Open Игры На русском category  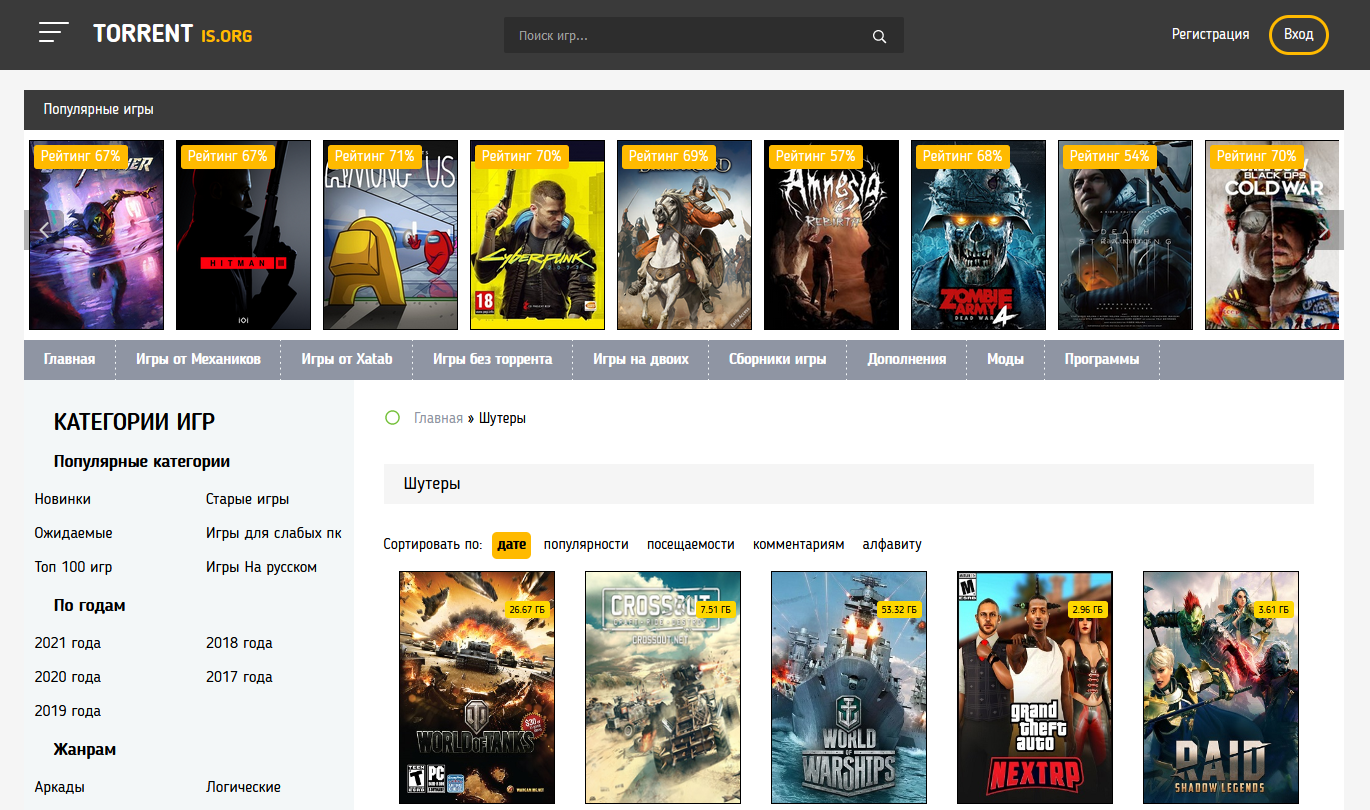click(x=261, y=567)
